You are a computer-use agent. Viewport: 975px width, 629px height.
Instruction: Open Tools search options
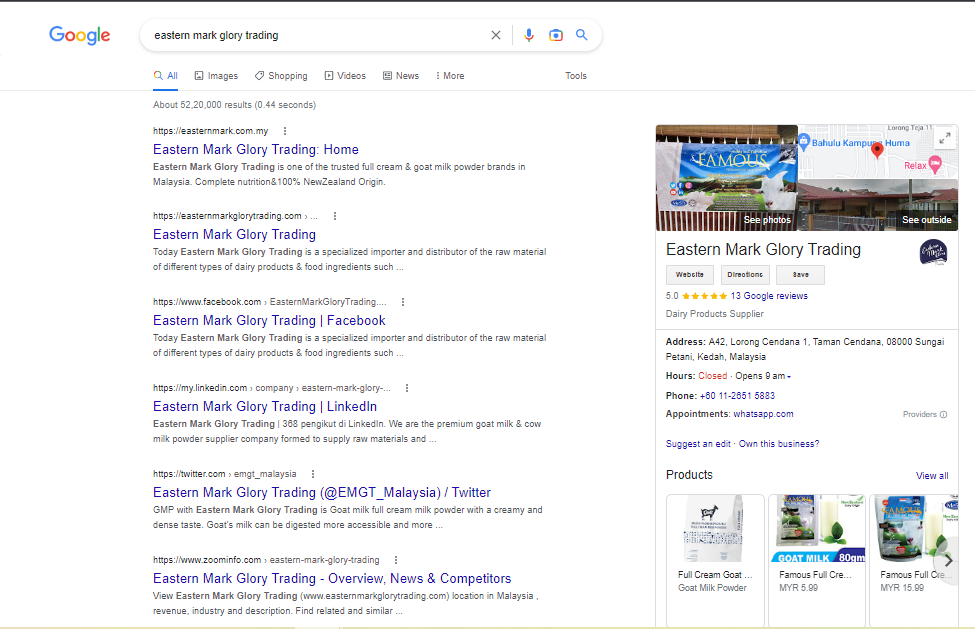pos(576,76)
